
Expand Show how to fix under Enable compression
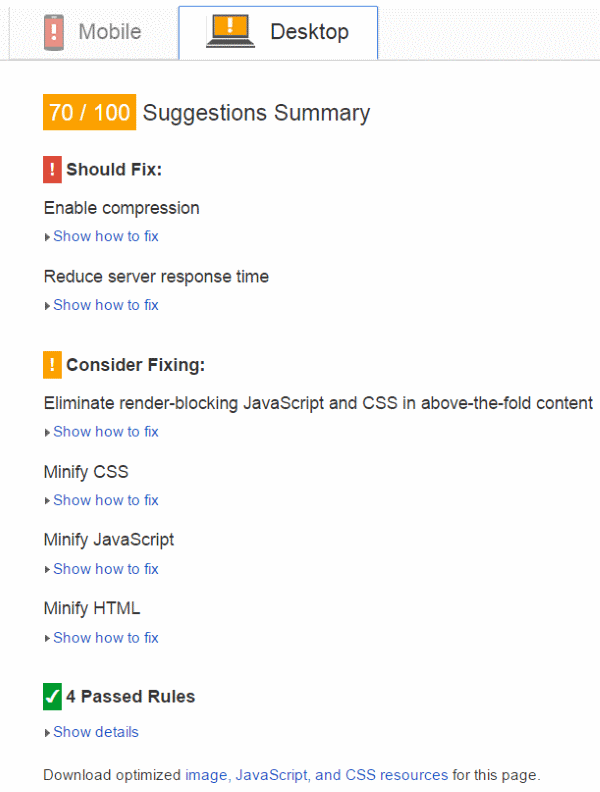tap(106, 236)
